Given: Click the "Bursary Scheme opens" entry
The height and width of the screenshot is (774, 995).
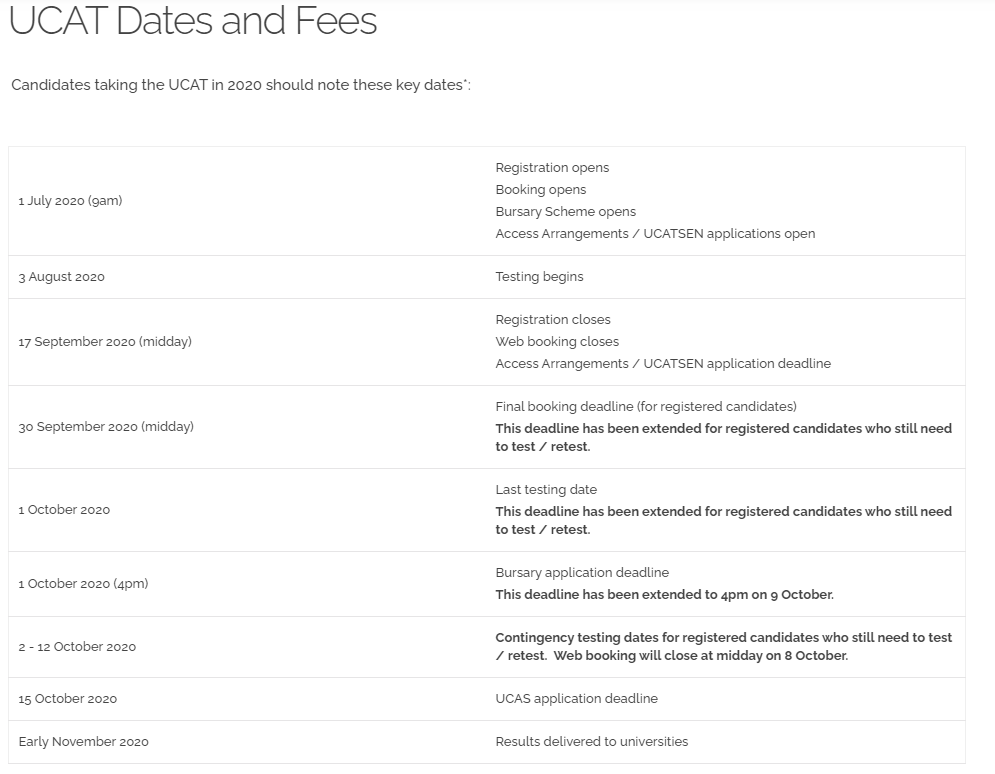Looking at the screenshot, I should coord(565,212).
